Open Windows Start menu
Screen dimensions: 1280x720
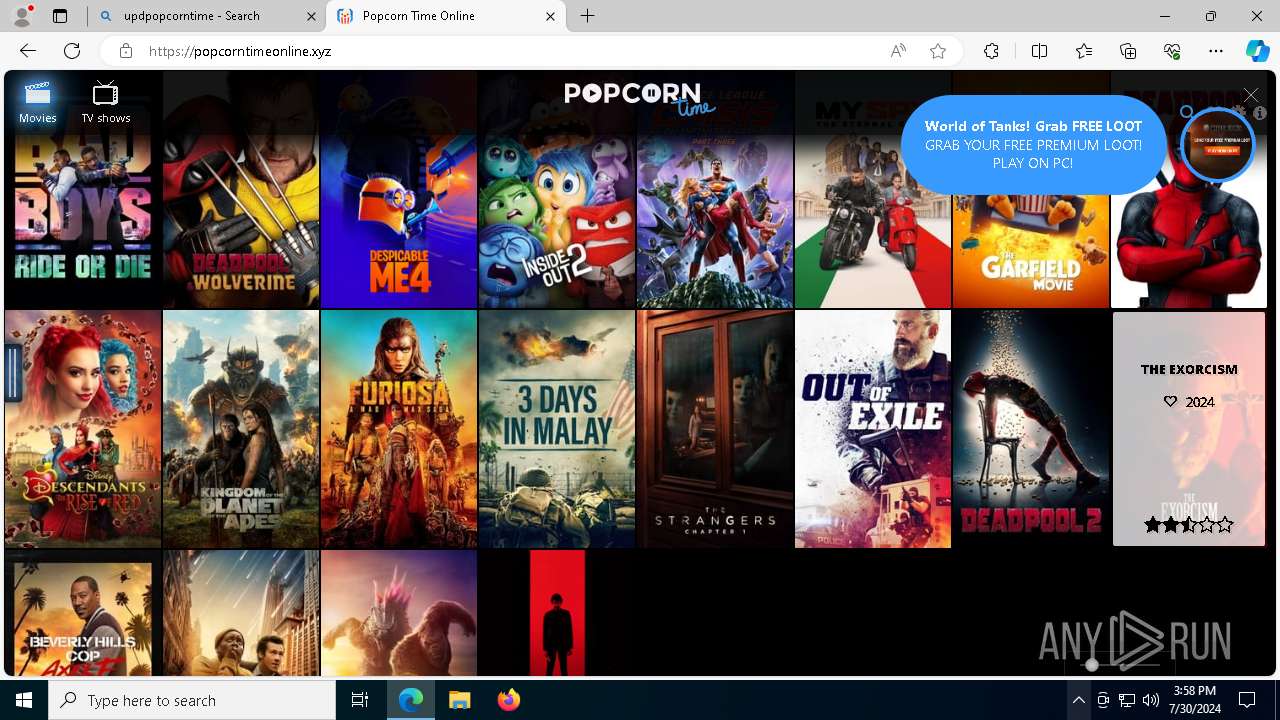24,700
